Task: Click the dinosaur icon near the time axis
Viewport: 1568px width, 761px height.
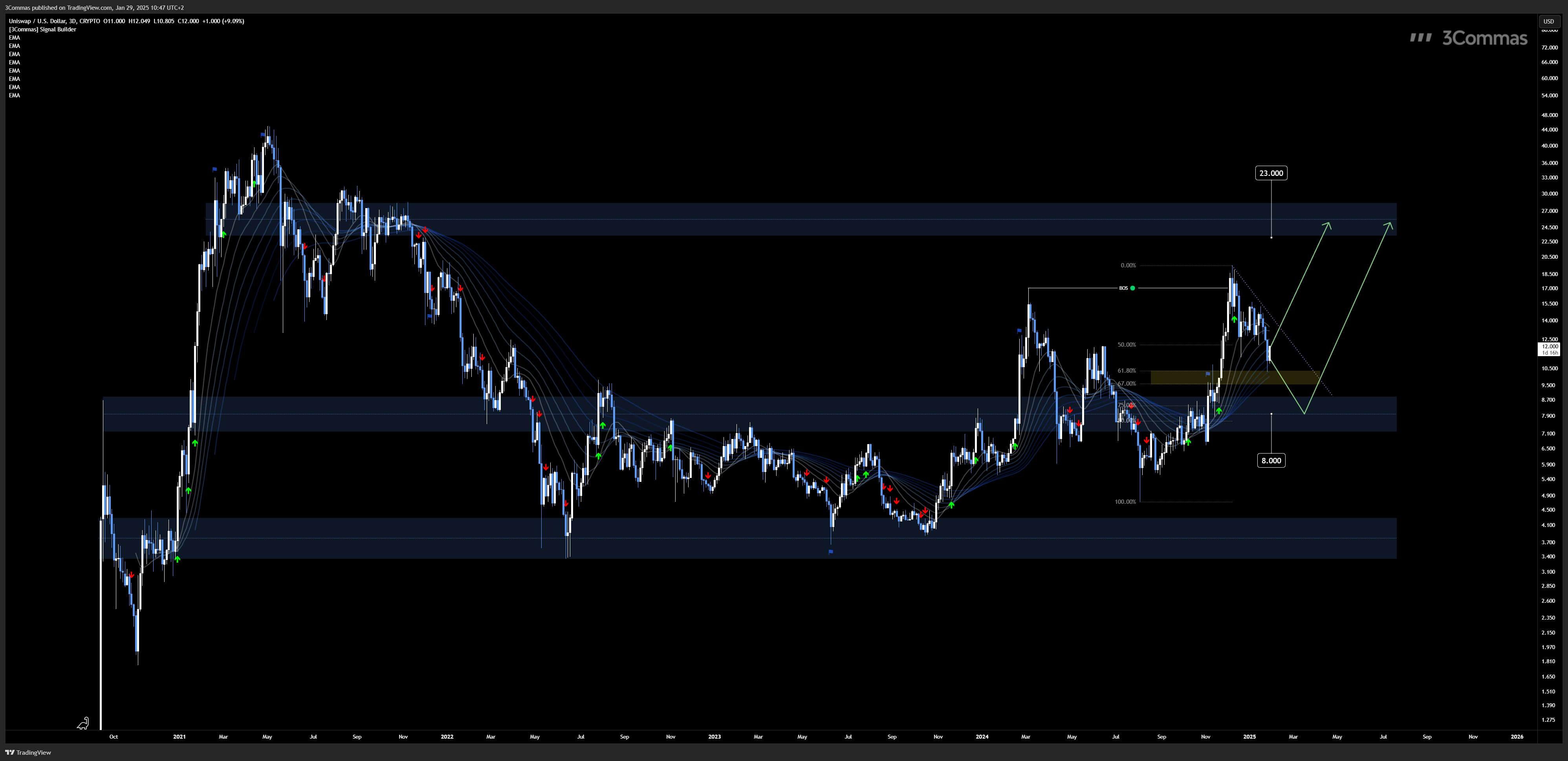Action: point(83,723)
